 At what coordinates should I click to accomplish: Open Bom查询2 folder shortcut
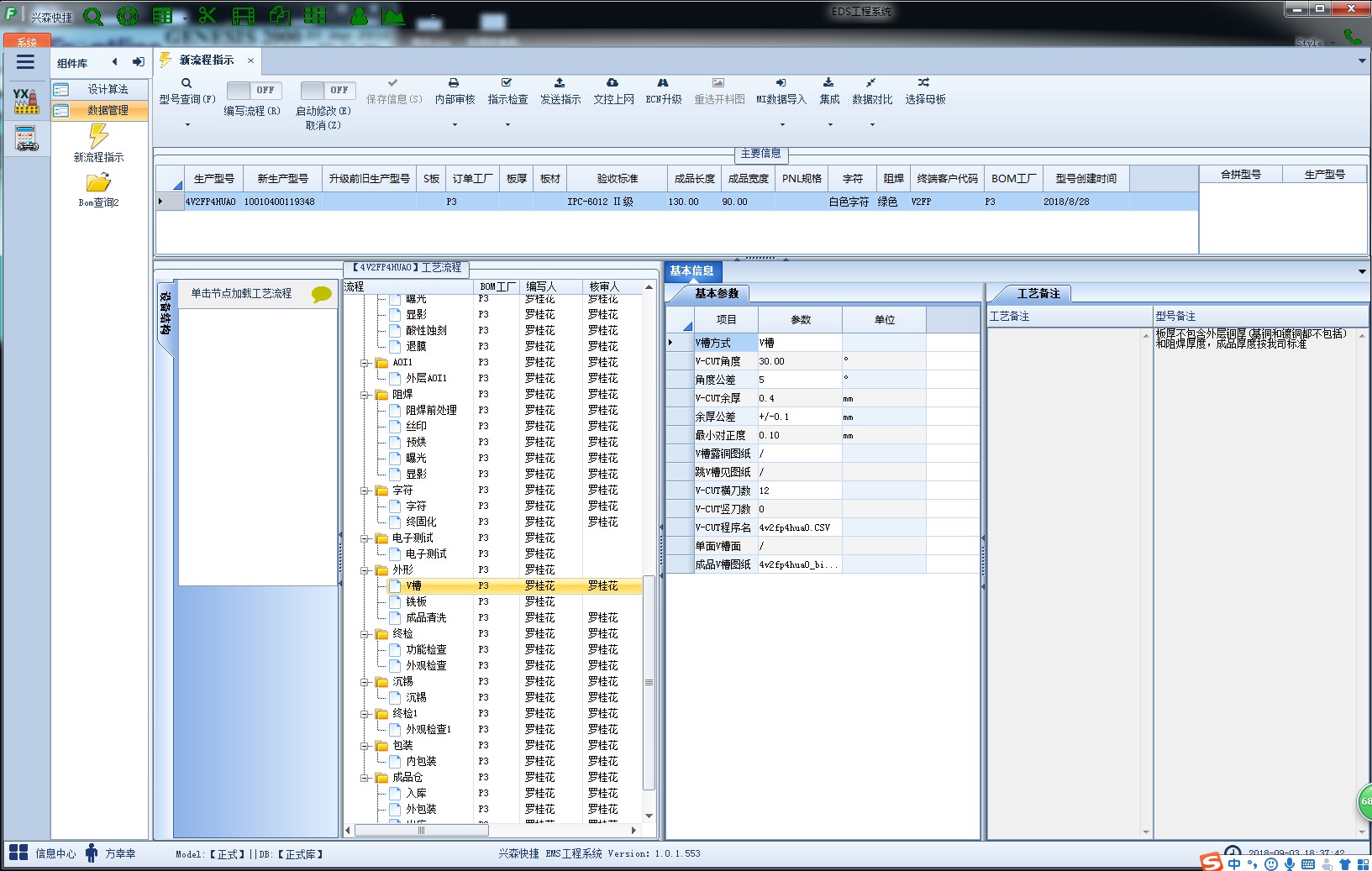[x=99, y=191]
